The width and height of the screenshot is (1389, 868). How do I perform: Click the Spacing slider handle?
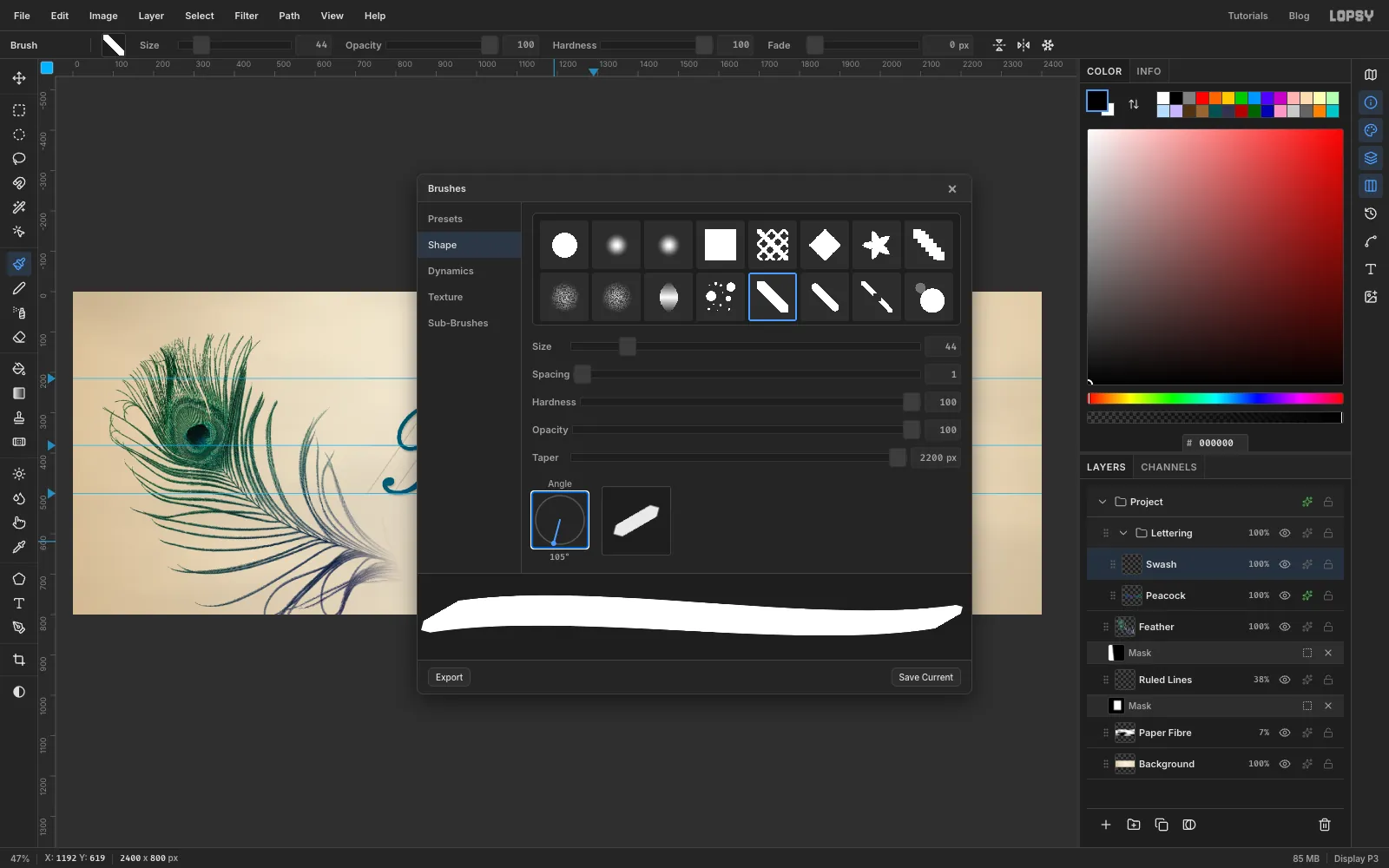[x=583, y=374]
